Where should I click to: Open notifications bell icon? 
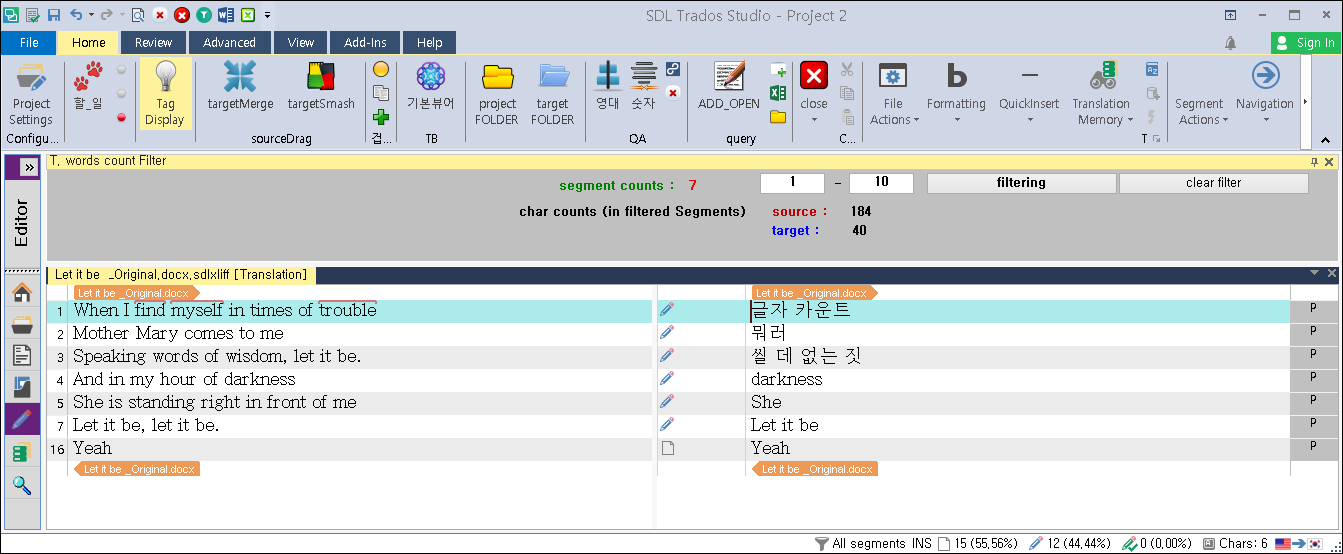[1230, 43]
